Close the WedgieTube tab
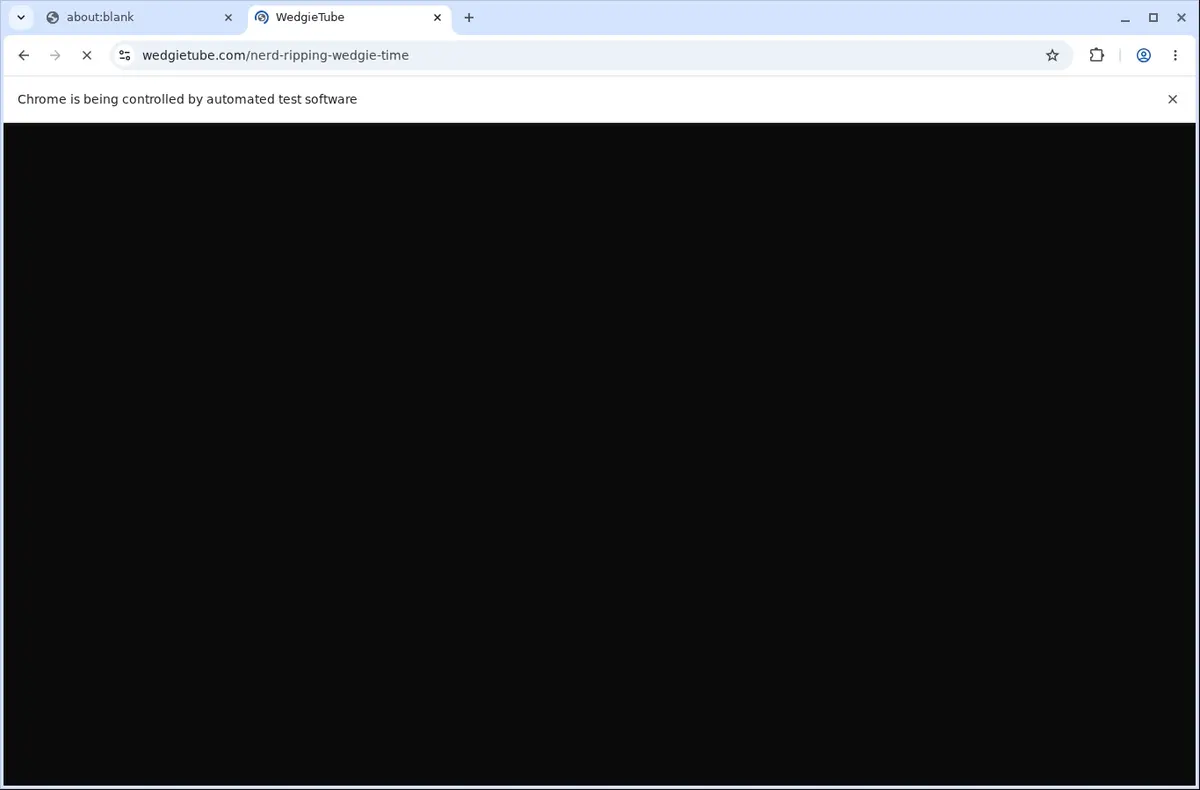The height and width of the screenshot is (790, 1200). [x=437, y=17]
